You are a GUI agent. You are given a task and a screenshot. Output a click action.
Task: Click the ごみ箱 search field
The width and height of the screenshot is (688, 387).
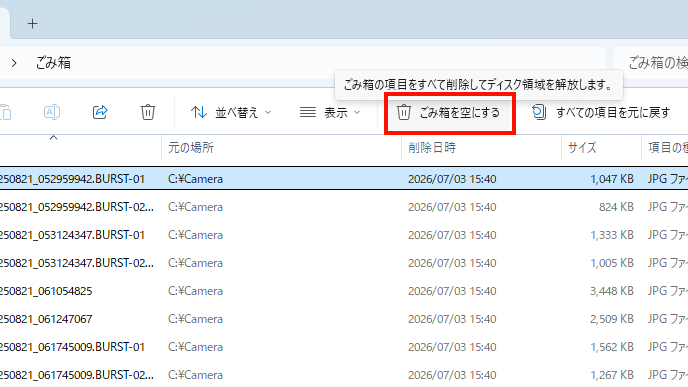651,63
